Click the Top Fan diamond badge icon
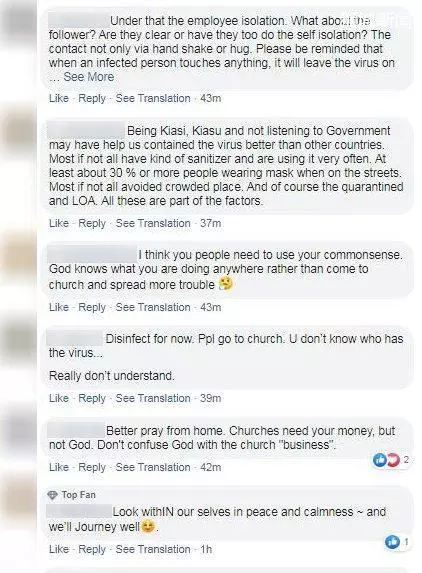Screen dimensions: 422x573 coord(53,495)
